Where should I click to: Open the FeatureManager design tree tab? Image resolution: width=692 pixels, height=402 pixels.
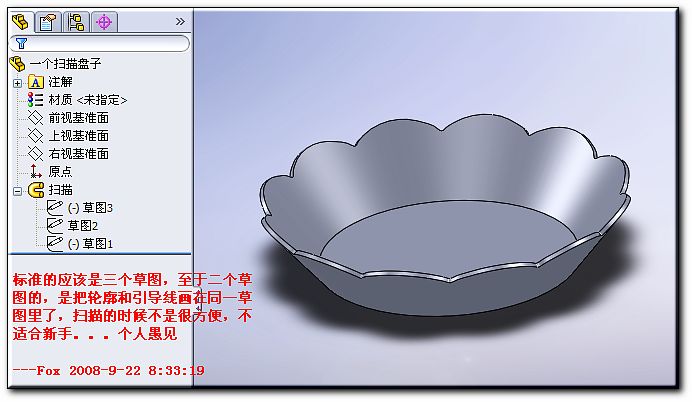(20, 21)
